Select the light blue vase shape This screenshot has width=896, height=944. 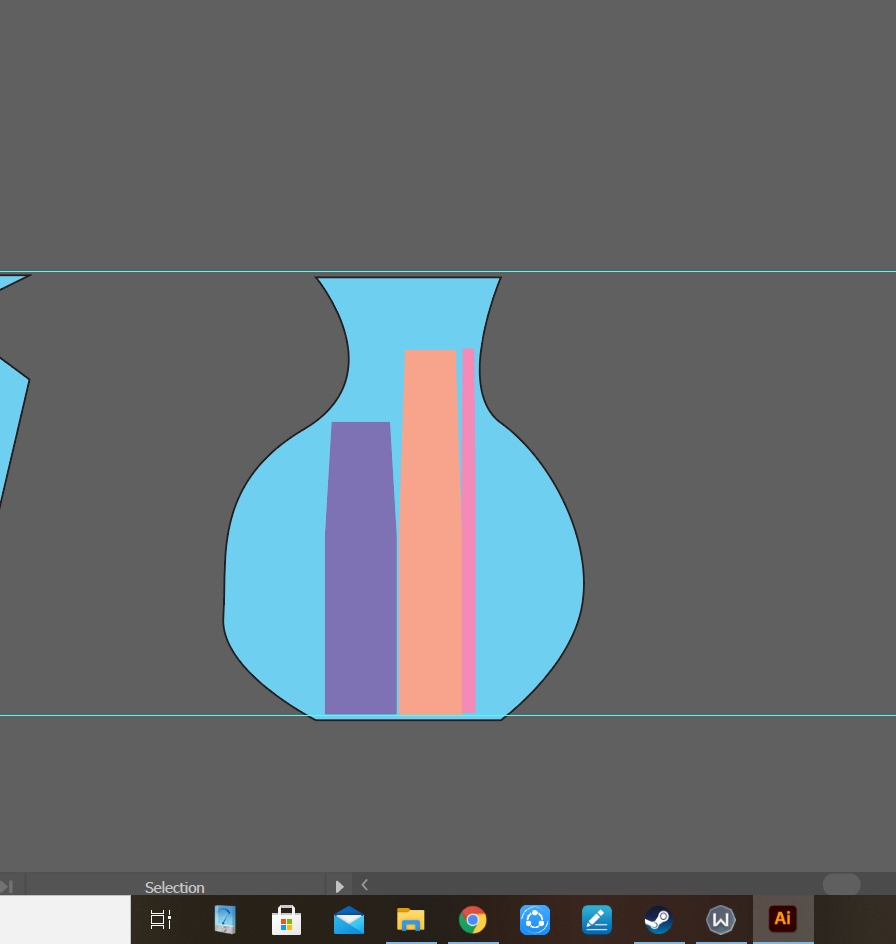pyautogui.click(x=530, y=572)
